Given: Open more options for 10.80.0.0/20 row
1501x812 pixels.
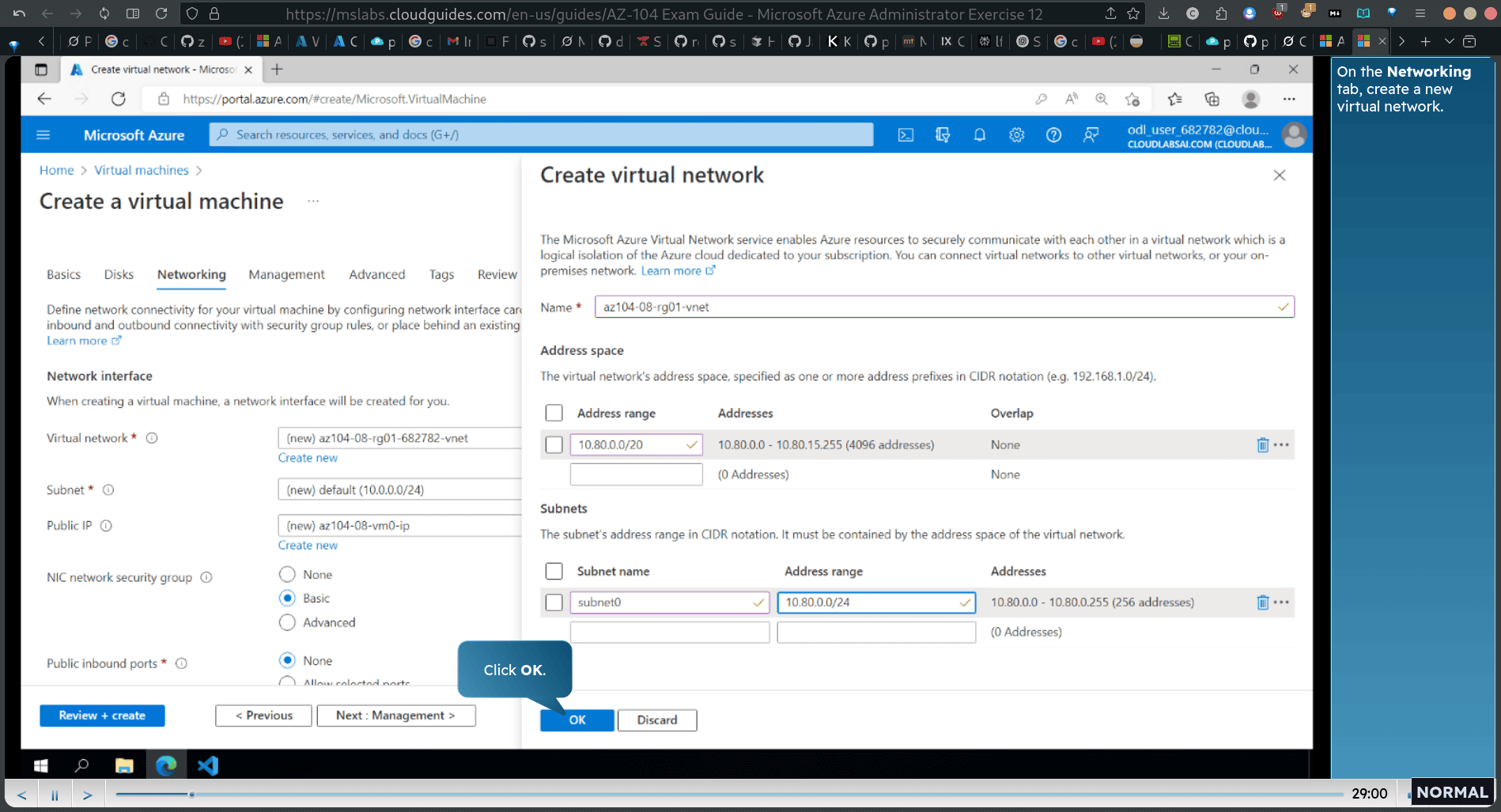Looking at the screenshot, I should tap(1282, 445).
